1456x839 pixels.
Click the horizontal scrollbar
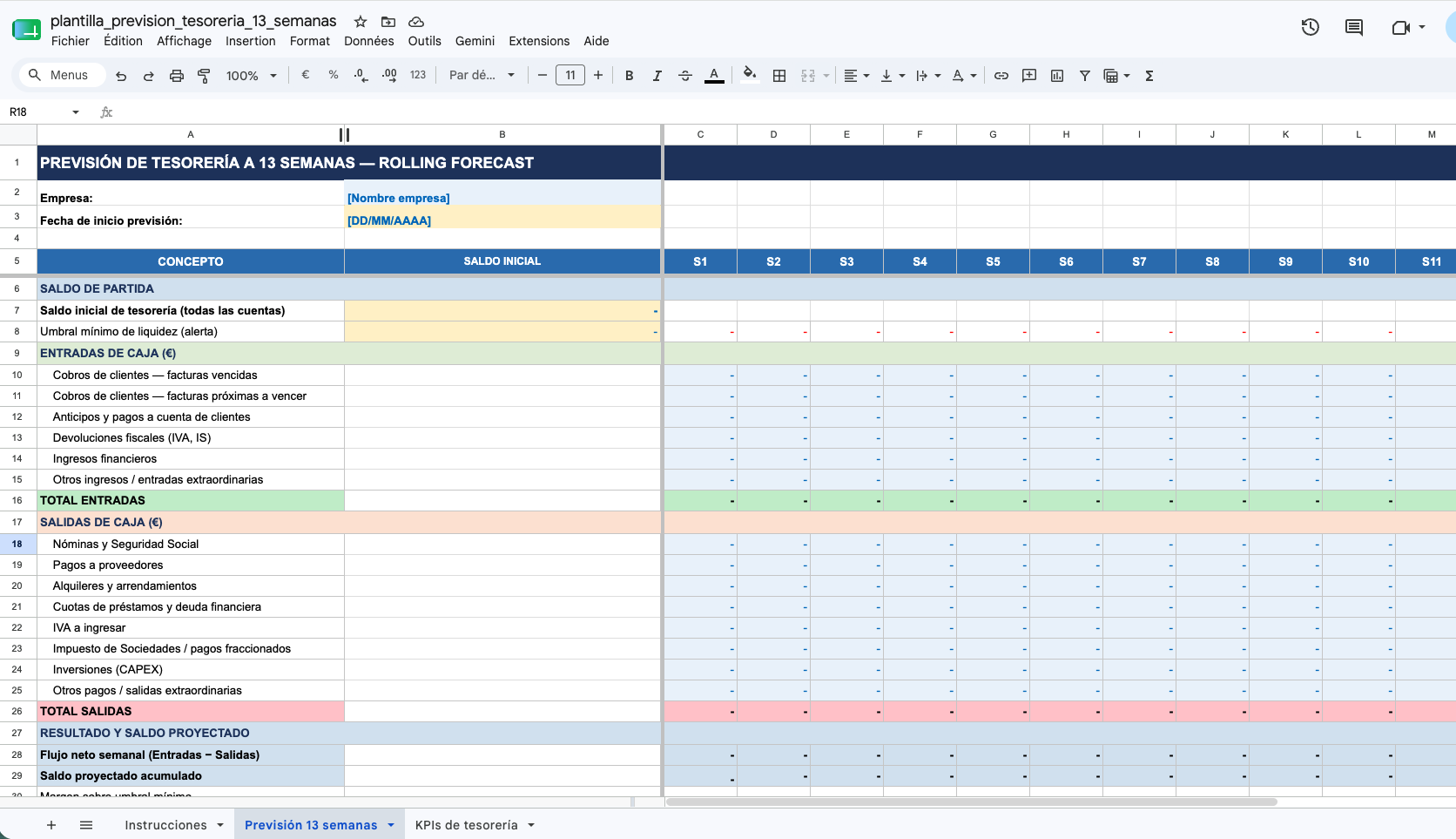(971, 802)
